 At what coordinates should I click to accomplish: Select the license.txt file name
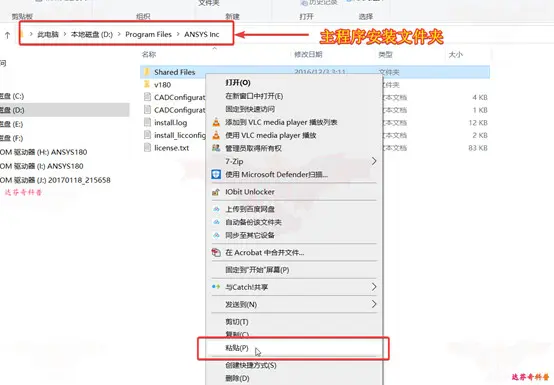tap(172, 148)
